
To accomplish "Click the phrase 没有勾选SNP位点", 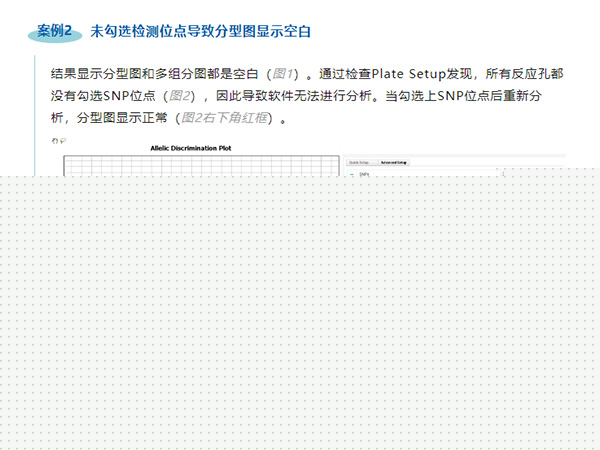I will point(98,96).
